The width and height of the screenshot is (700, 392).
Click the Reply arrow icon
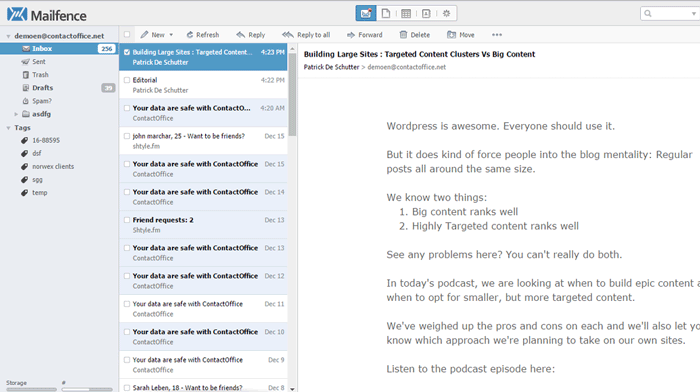click(x=241, y=34)
